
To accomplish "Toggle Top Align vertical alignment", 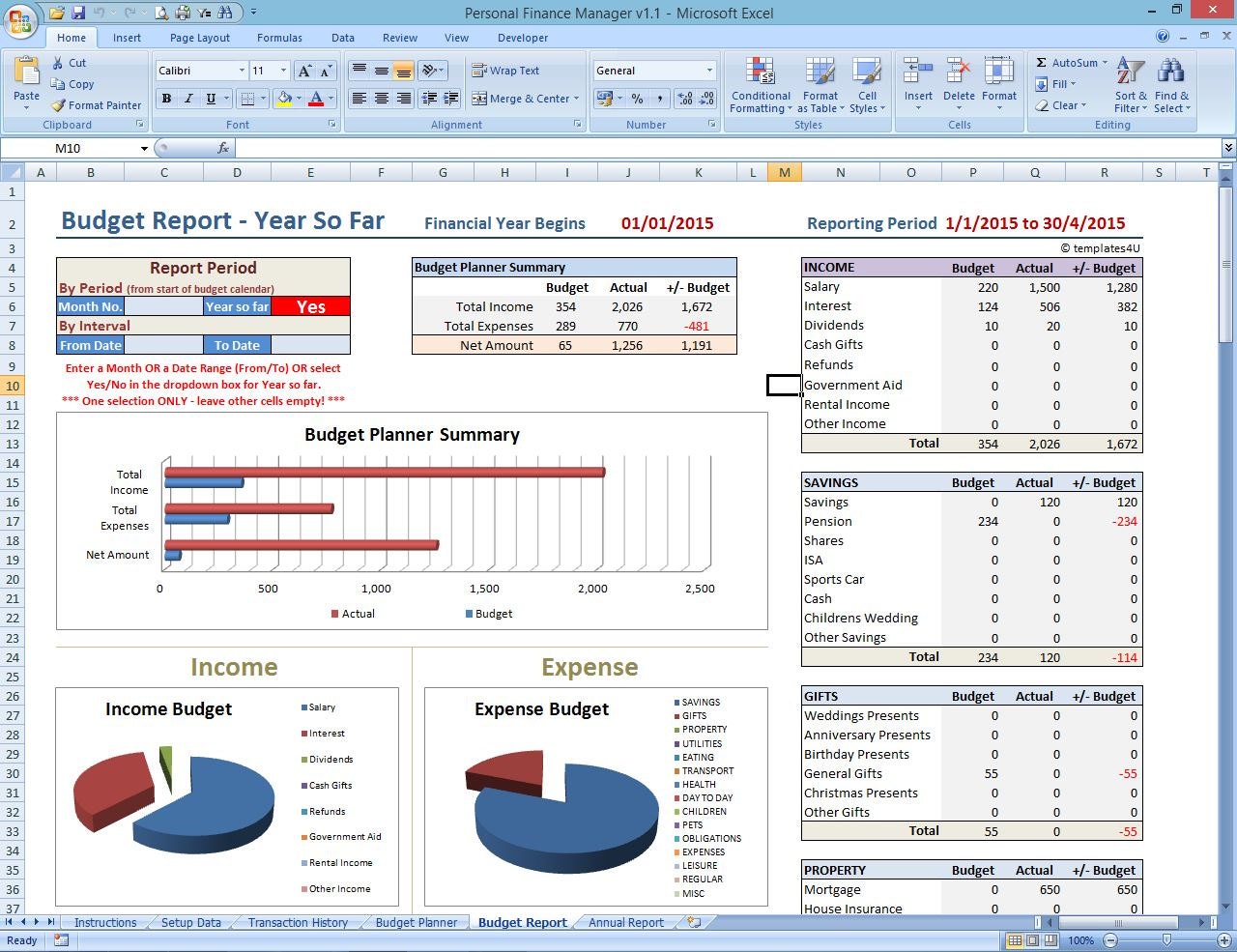I will (360, 71).
